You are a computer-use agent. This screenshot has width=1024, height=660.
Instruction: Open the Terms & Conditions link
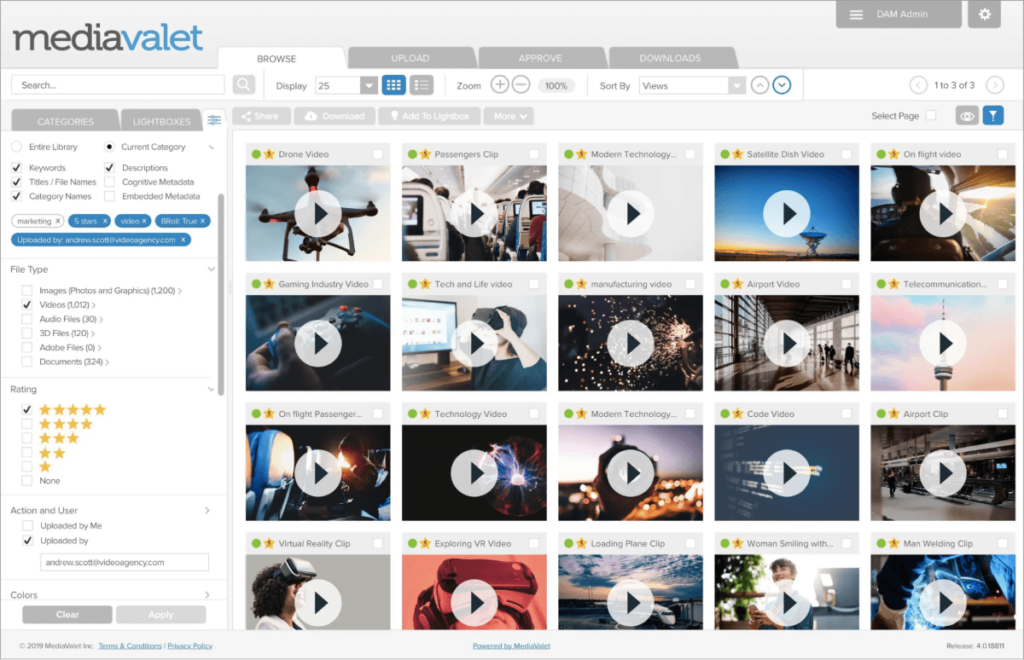pos(130,646)
